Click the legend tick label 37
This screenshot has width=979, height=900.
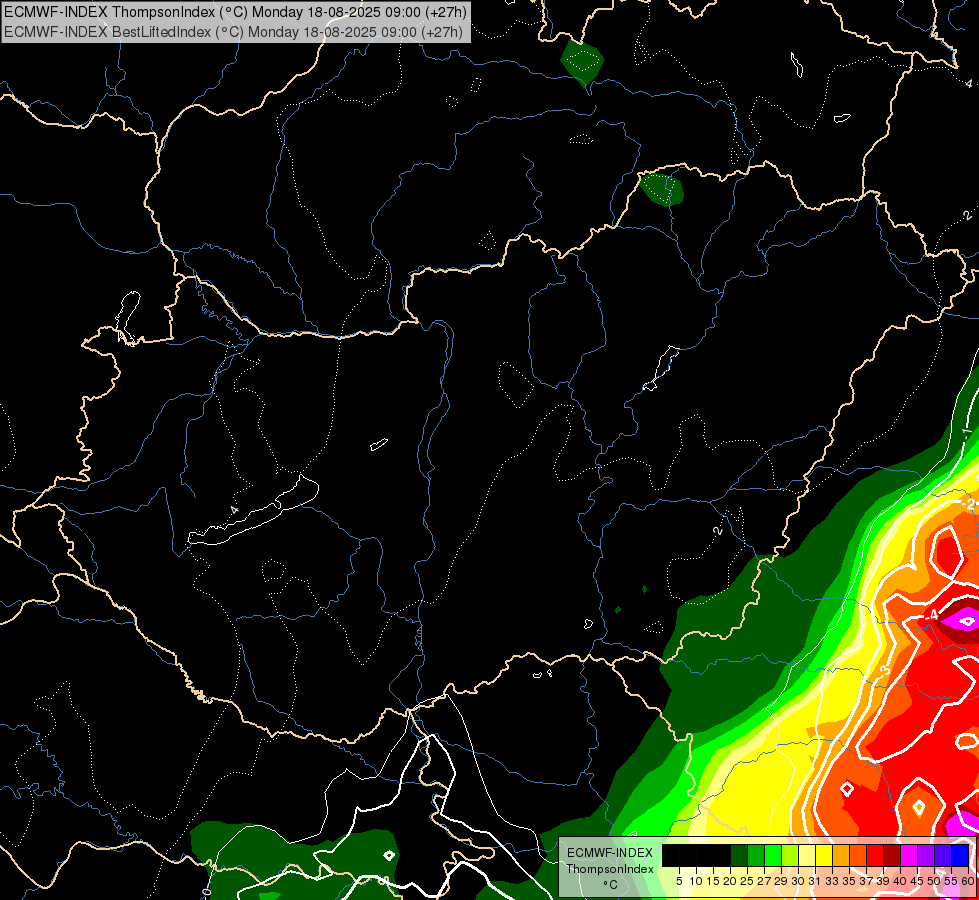tap(866, 881)
